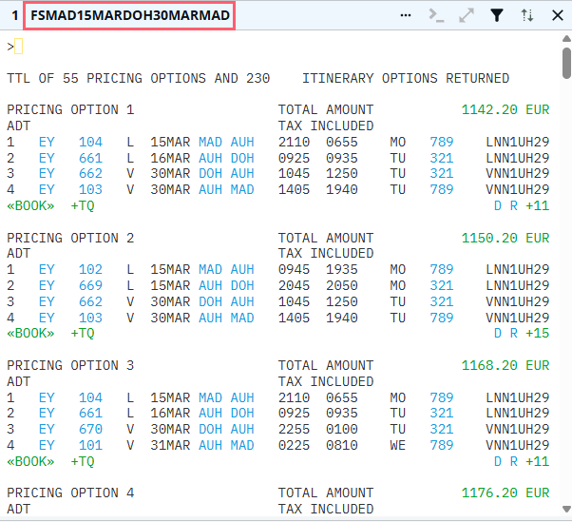Expand +11 more itineraries for Option 1
Viewport: 572px width, 522px height.
[537, 206]
